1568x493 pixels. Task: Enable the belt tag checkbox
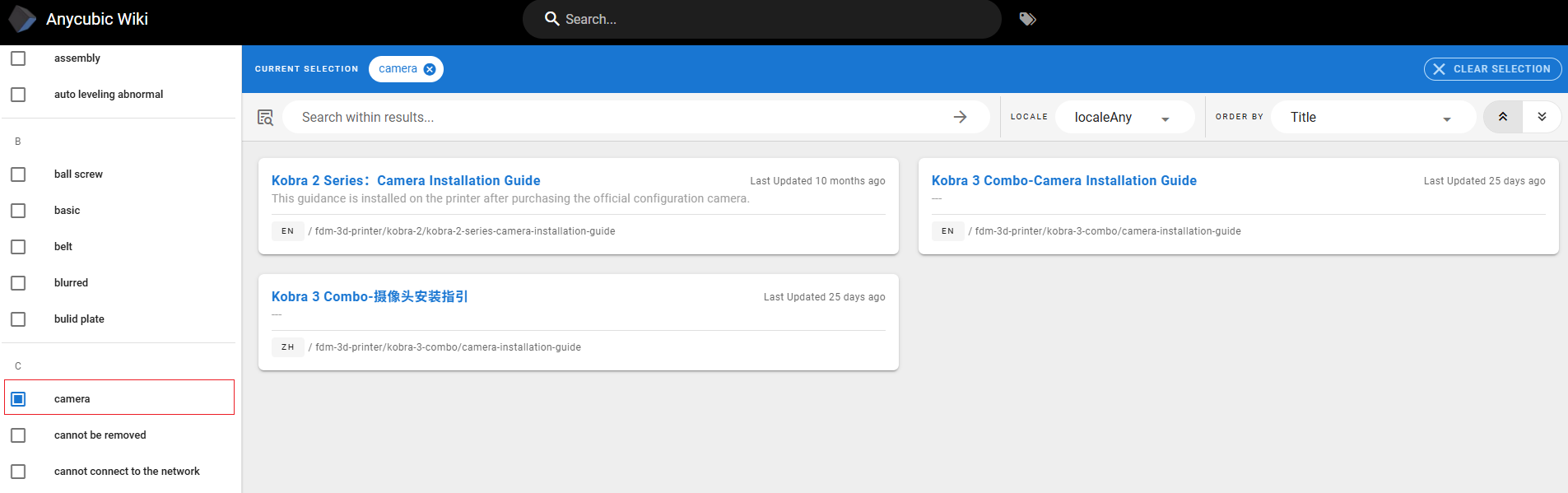18,247
